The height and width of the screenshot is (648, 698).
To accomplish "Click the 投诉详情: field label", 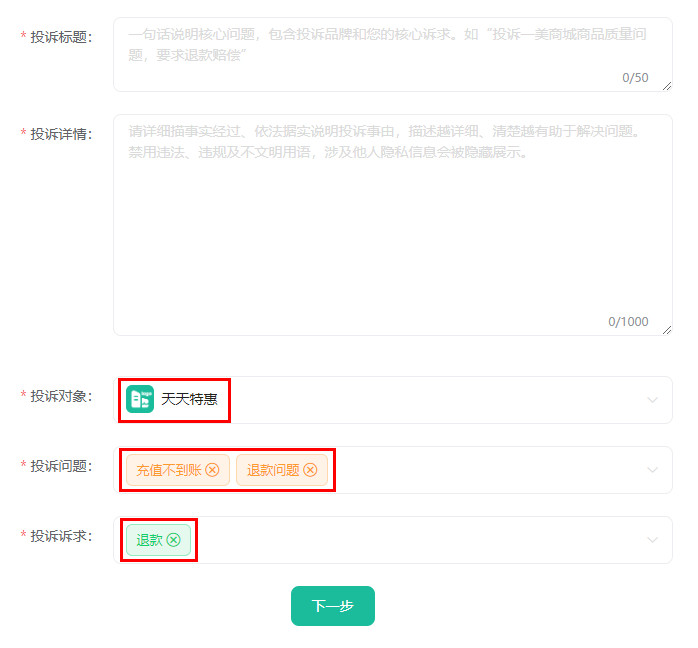I will click(61, 134).
